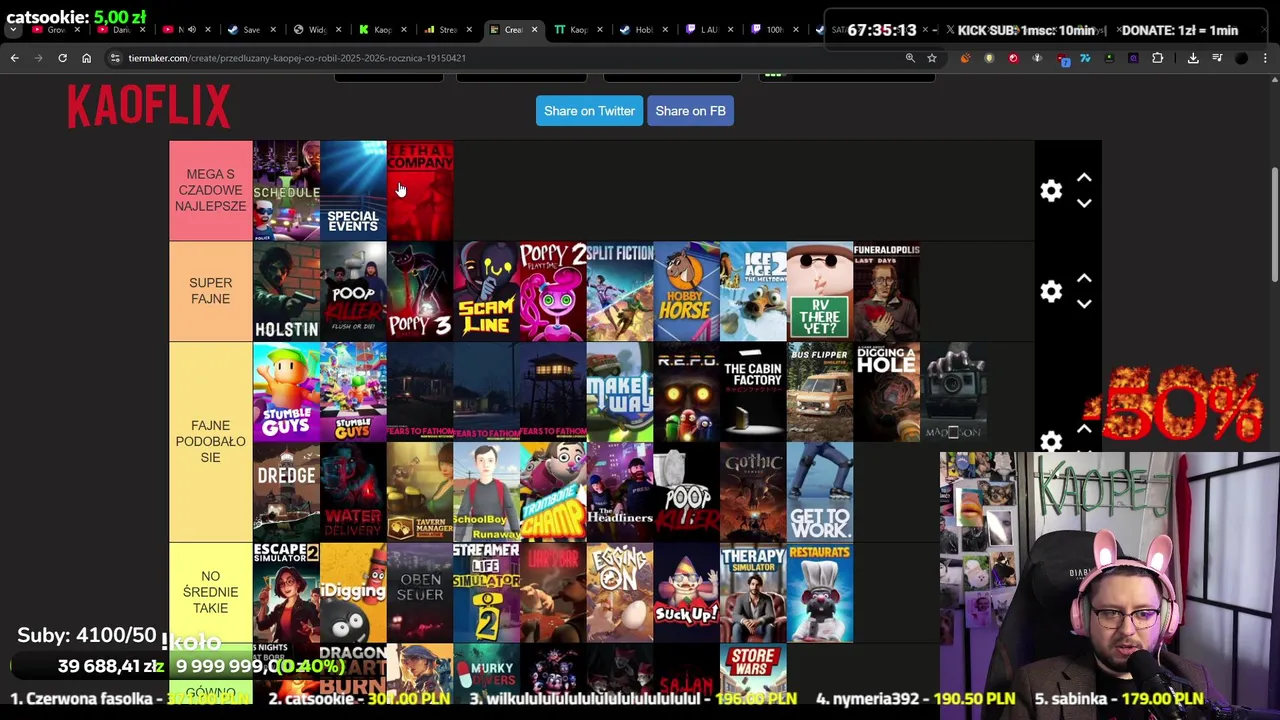Move MEGA S CZADOWE row down with arrow
Screen dimensions: 1280x720
point(1084,203)
